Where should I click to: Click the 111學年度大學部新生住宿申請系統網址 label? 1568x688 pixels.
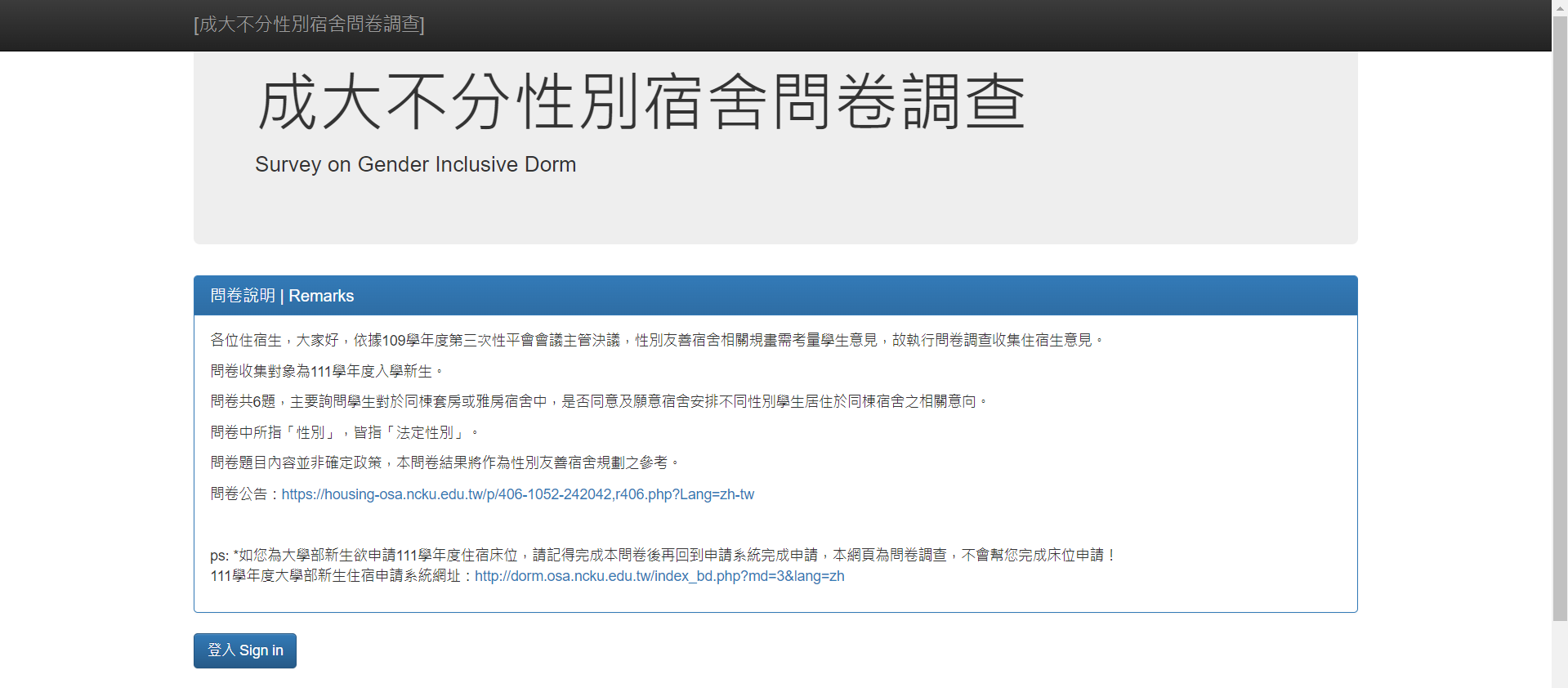tap(342, 576)
